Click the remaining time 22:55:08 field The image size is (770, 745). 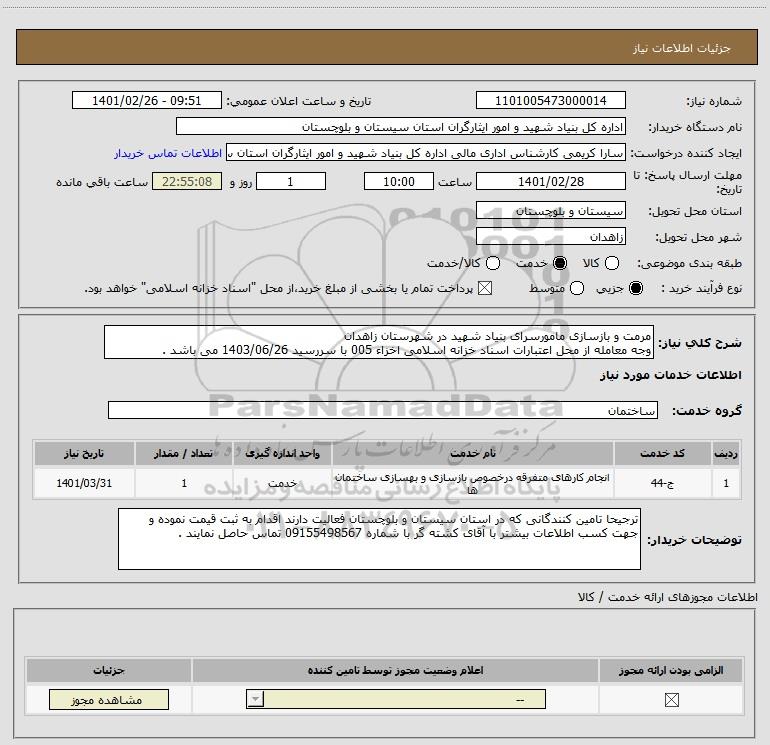click(187, 181)
